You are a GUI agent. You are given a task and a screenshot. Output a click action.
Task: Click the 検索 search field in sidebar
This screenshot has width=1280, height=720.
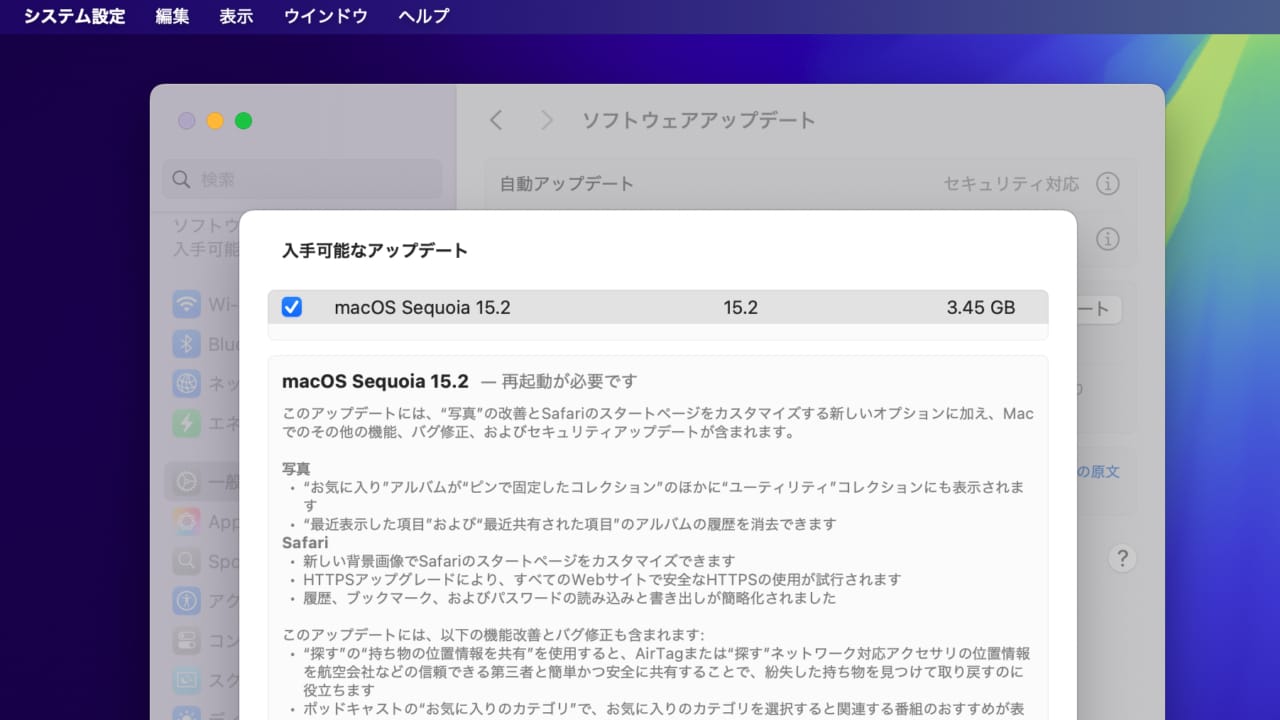(x=302, y=179)
